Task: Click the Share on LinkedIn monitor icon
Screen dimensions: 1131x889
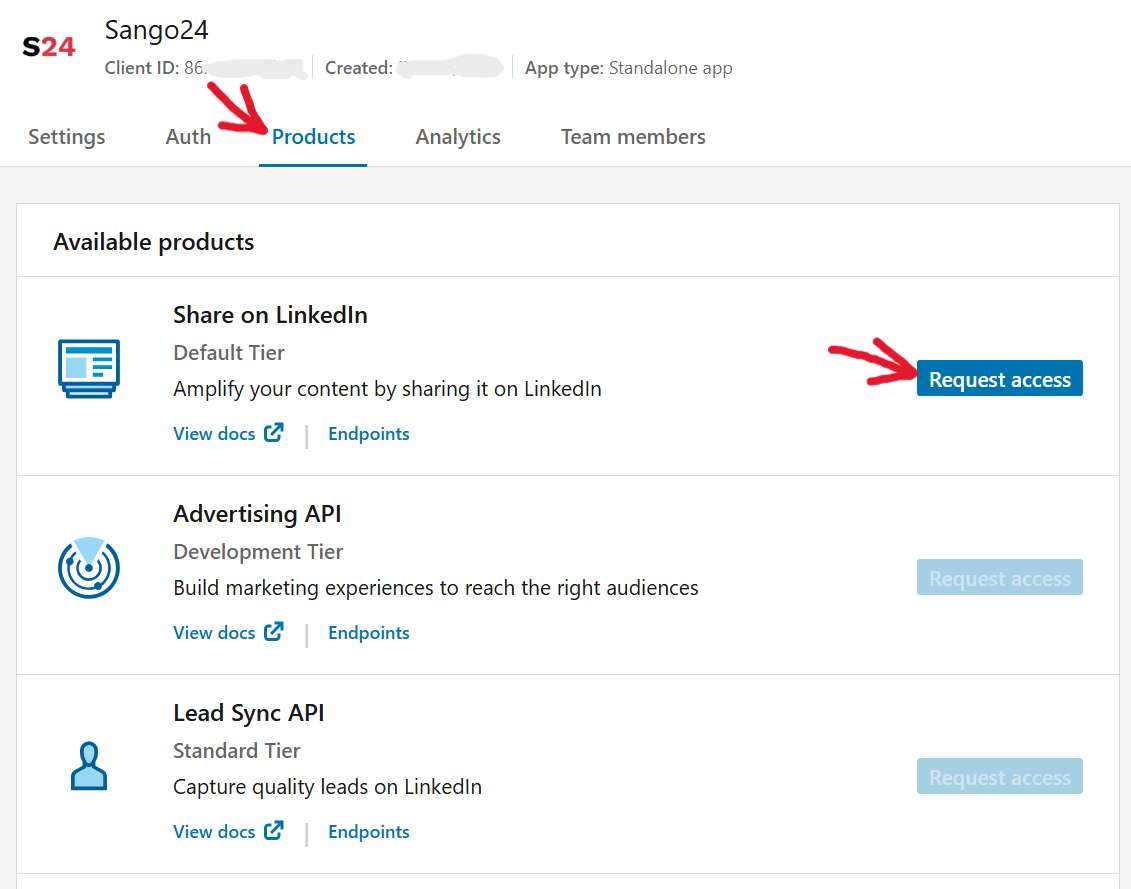Action: tap(89, 368)
